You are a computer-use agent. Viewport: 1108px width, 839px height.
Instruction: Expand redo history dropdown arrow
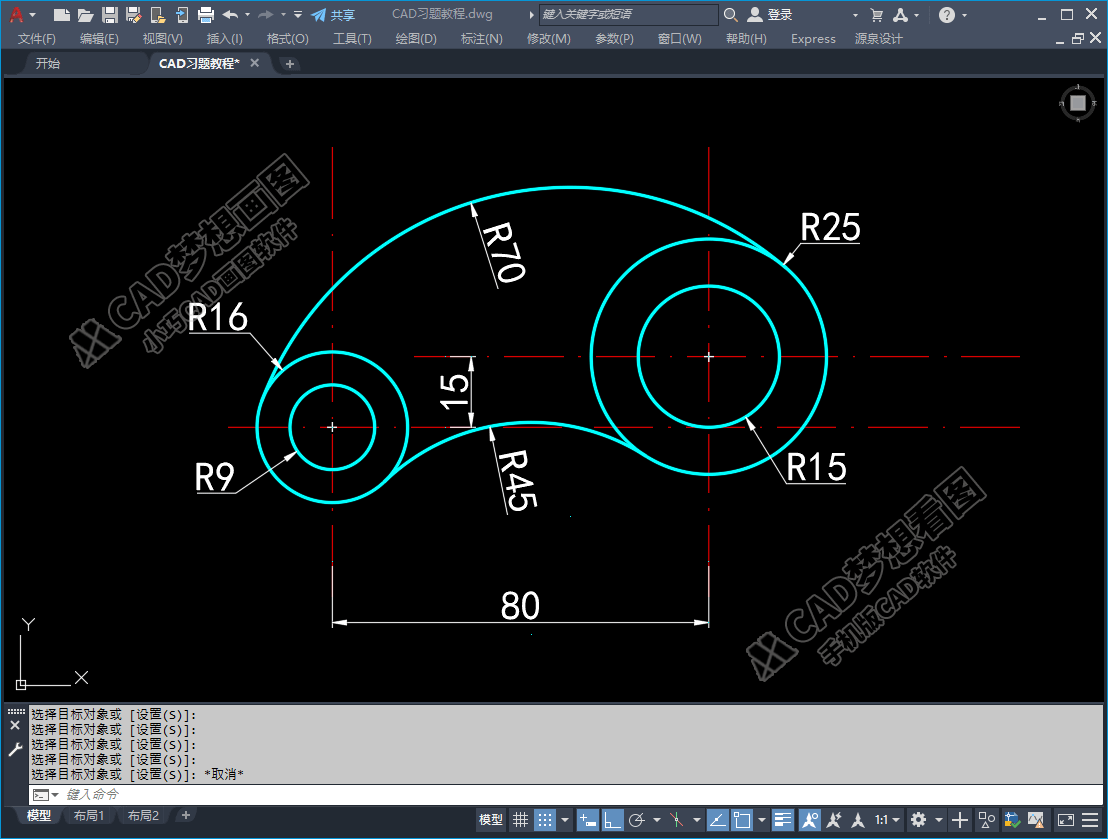(283, 14)
